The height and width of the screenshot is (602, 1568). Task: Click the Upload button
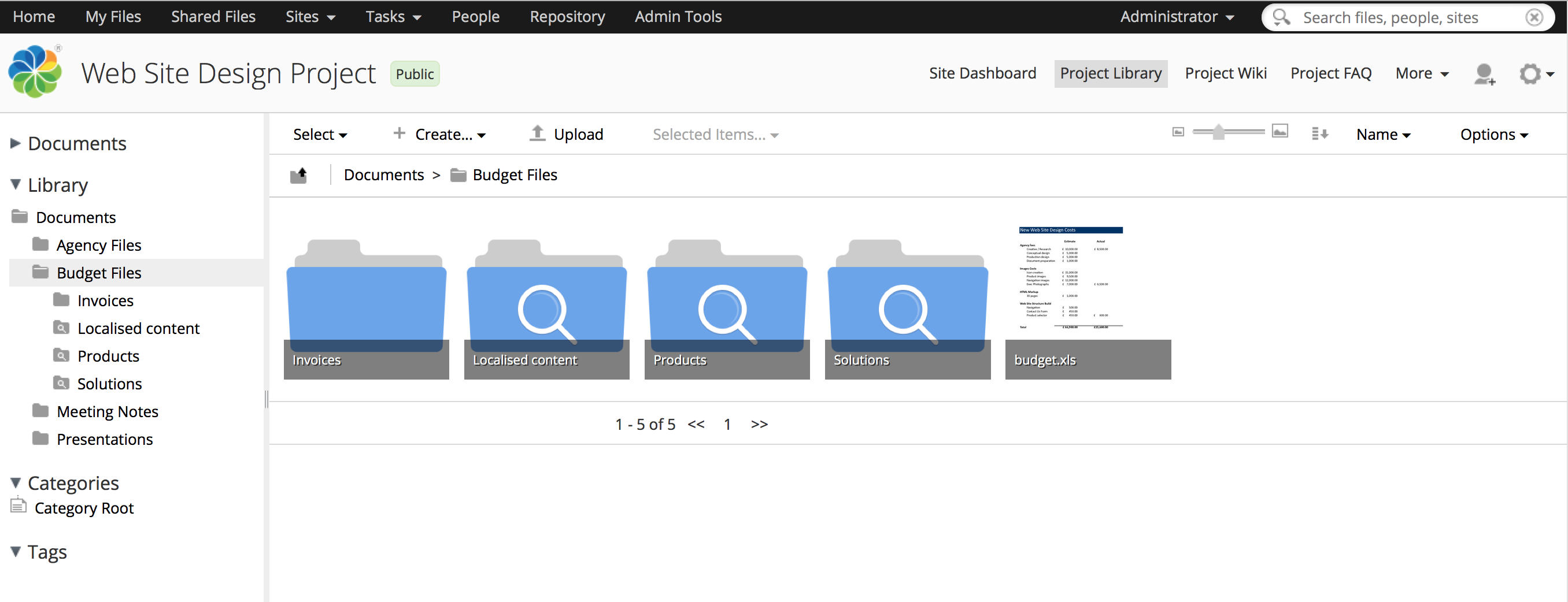click(566, 135)
